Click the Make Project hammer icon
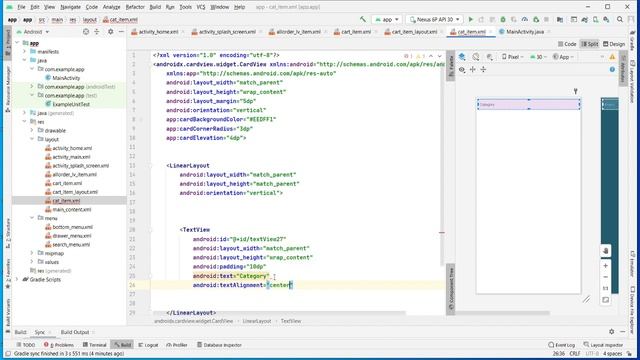 (x=363, y=19)
